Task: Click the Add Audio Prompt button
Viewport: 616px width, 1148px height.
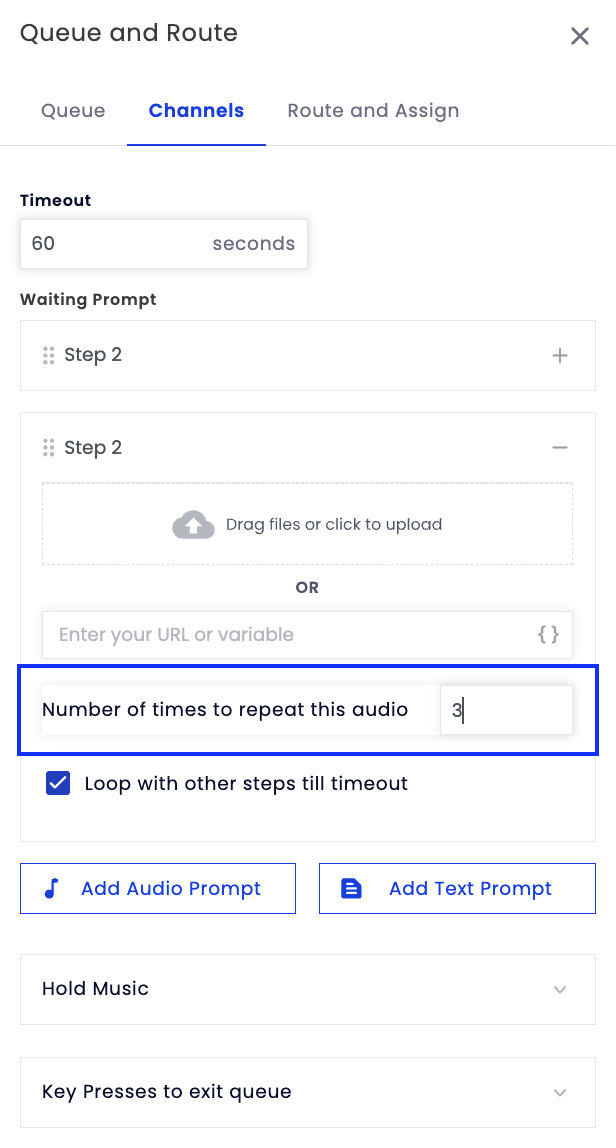Action: click(157, 888)
